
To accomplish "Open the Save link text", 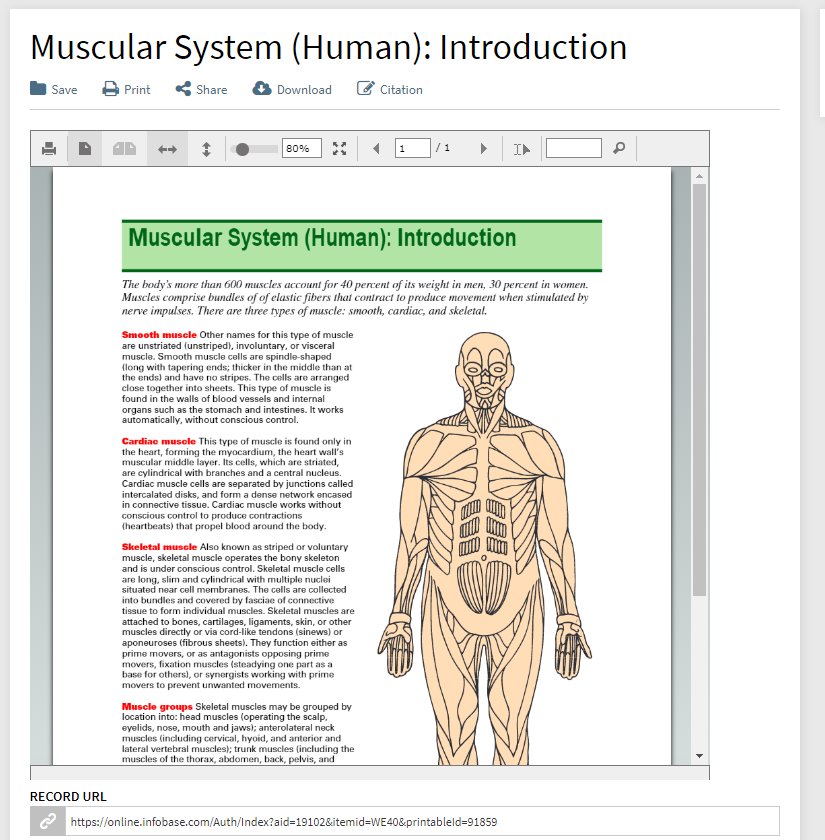I will tap(64, 90).
